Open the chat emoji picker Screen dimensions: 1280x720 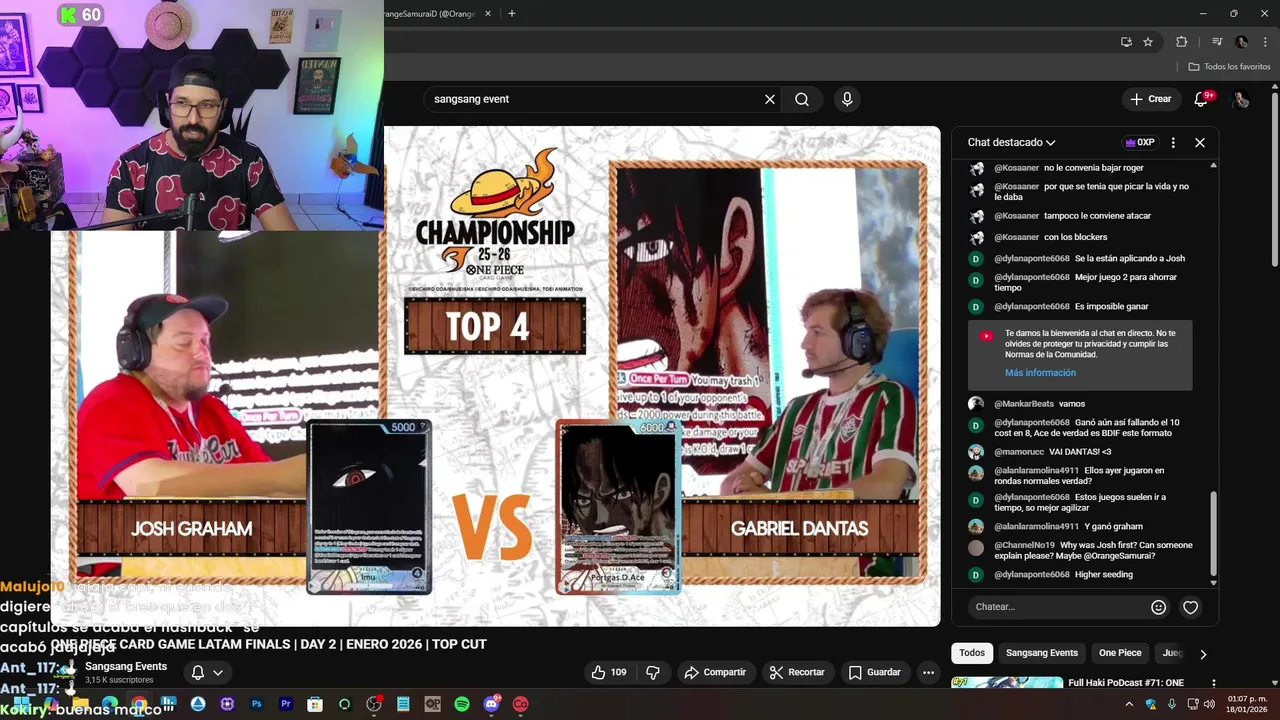1158,607
